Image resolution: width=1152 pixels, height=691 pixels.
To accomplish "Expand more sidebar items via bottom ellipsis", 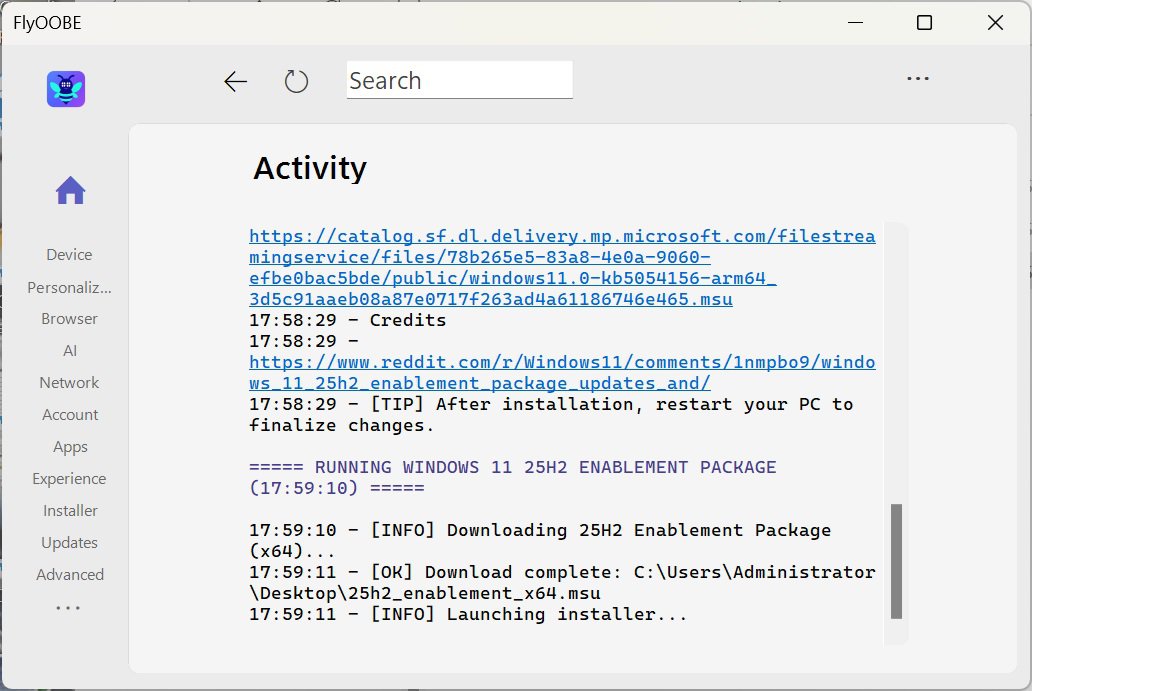I will click(x=68, y=607).
